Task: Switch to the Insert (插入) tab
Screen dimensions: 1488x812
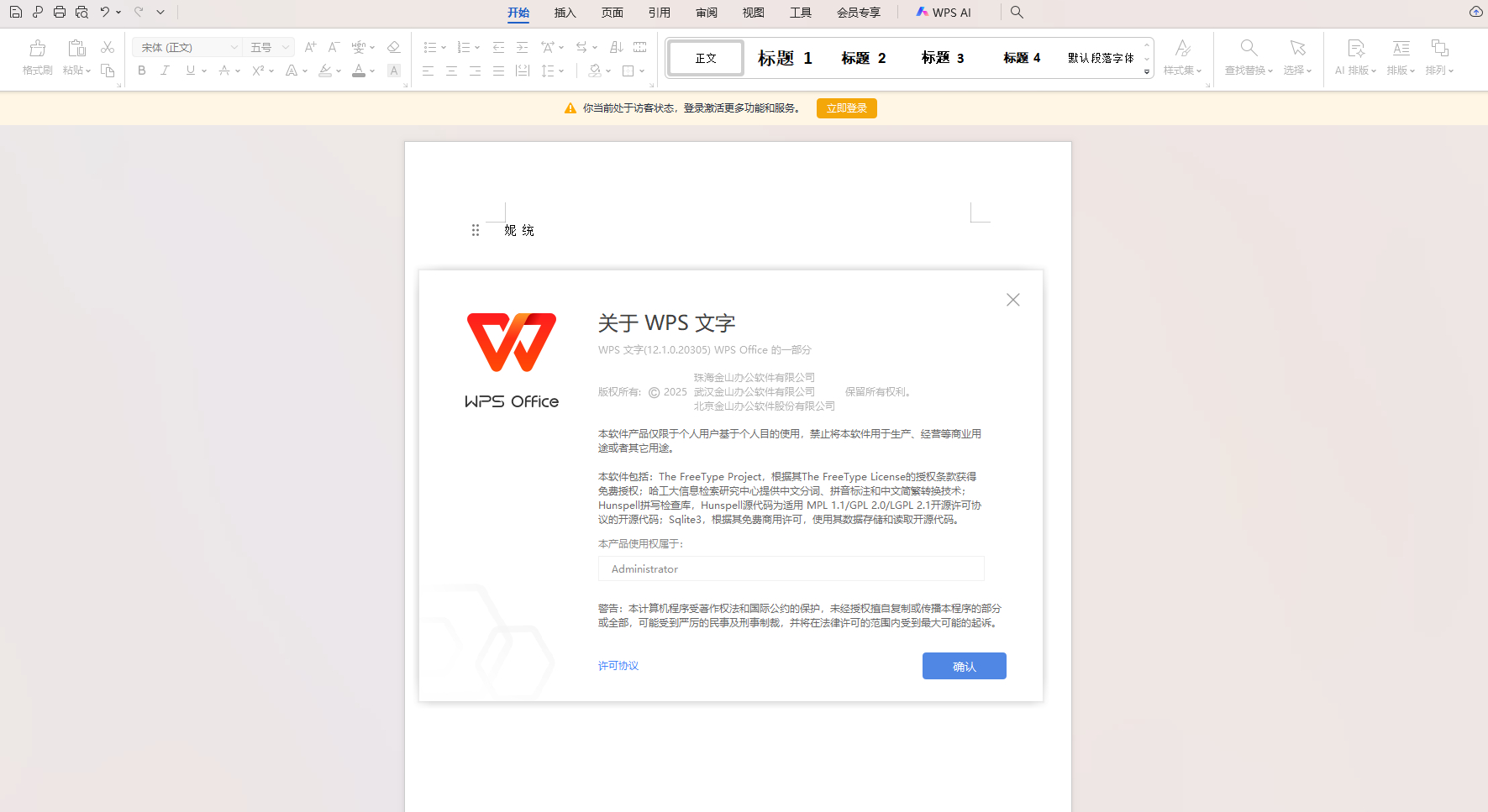Action: click(565, 13)
